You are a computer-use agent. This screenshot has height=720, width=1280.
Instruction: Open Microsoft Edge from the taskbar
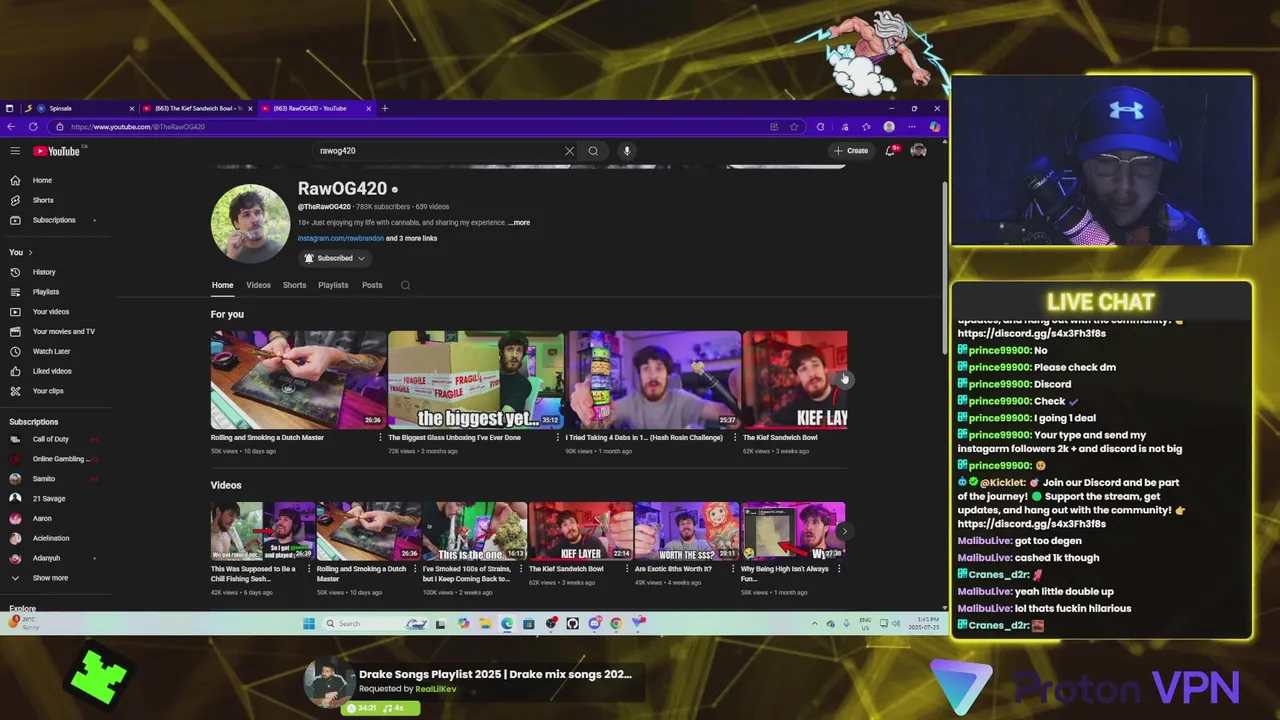point(507,624)
